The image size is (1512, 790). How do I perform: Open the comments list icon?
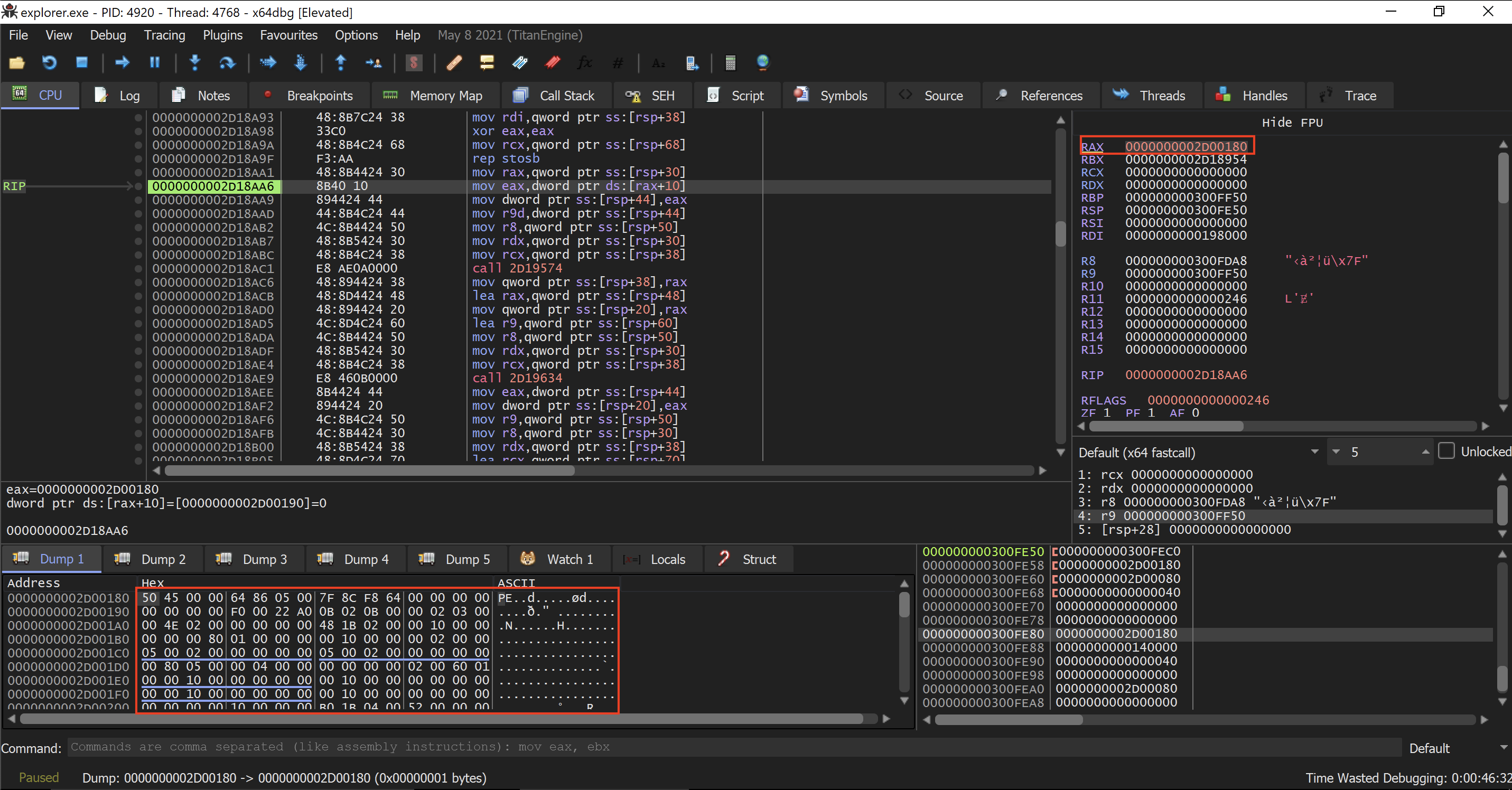pos(487,63)
